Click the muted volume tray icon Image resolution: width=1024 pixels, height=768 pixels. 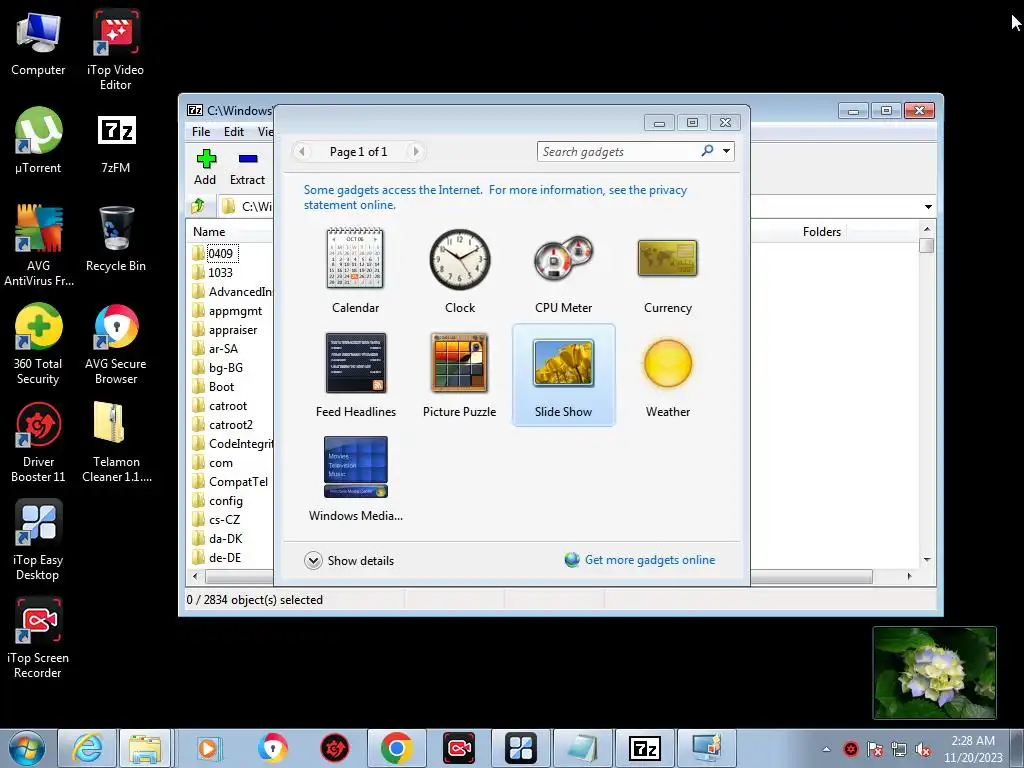(x=923, y=750)
